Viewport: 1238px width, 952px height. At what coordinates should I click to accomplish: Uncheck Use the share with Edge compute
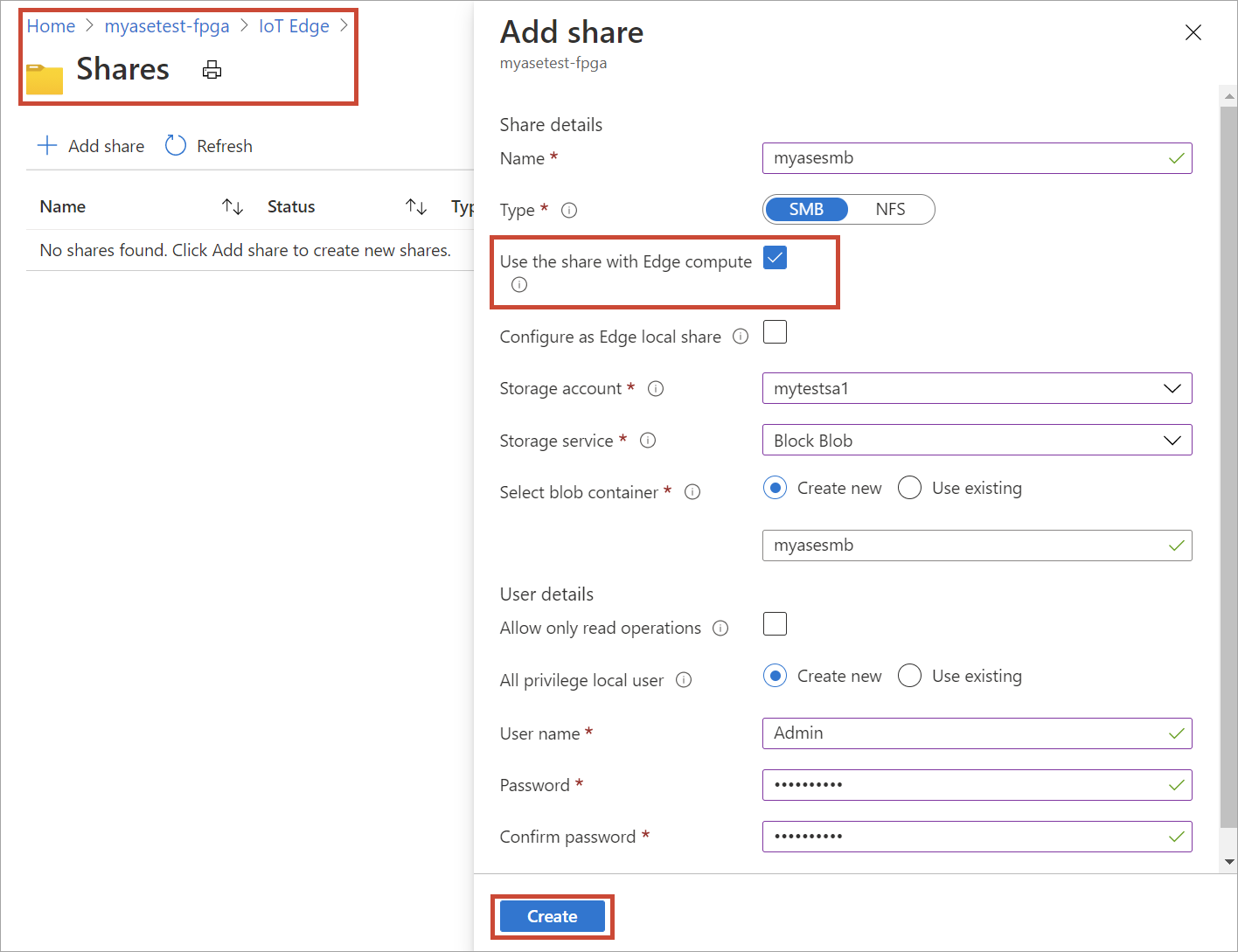point(775,257)
